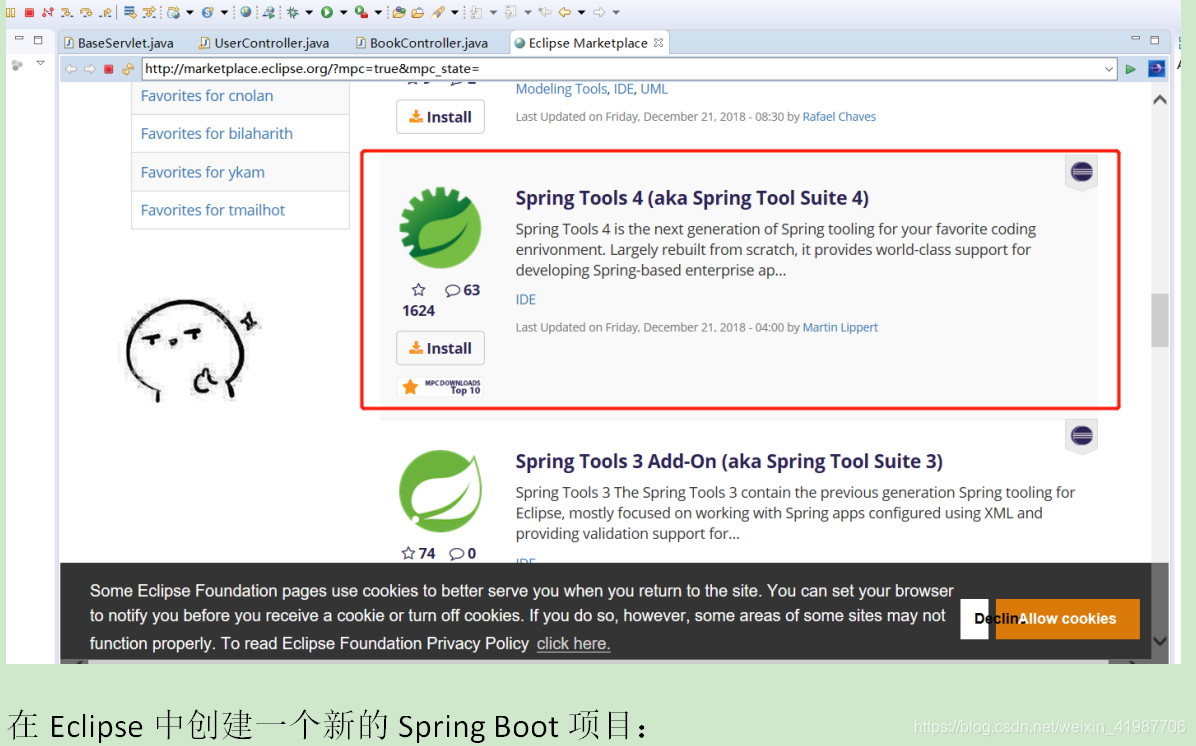
Task: Click the browser Stop loading red square
Action: pyautogui.click(x=108, y=69)
